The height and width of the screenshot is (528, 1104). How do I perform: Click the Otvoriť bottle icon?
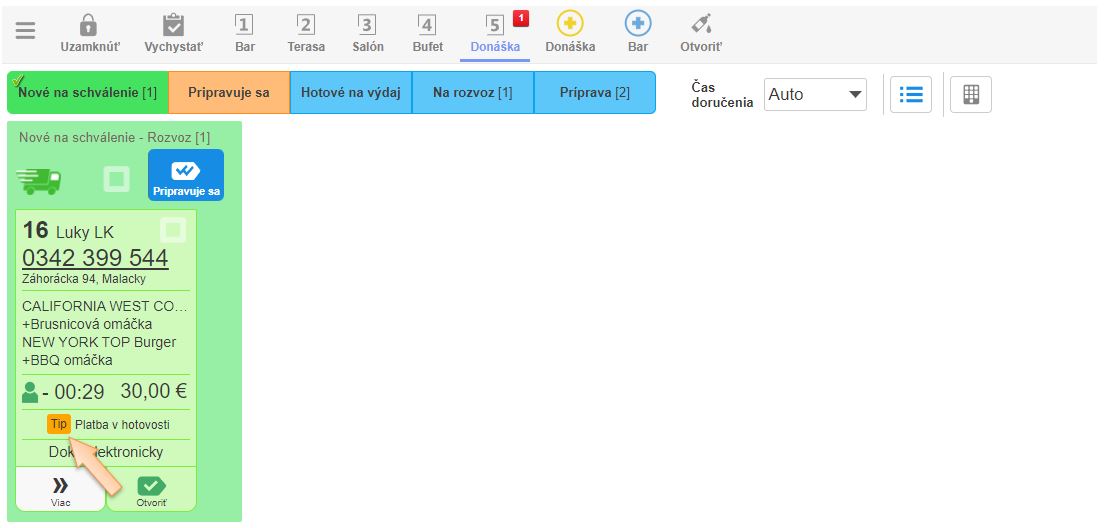[701, 25]
